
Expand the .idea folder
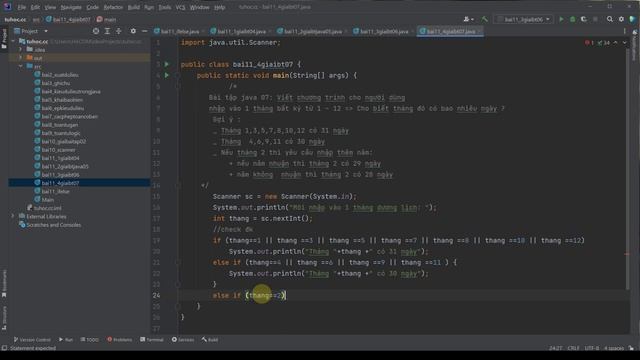pos(20,49)
